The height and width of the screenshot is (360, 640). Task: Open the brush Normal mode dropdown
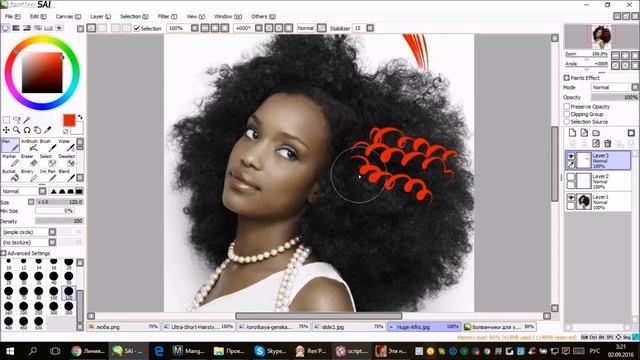pyautogui.click(x=24, y=191)
